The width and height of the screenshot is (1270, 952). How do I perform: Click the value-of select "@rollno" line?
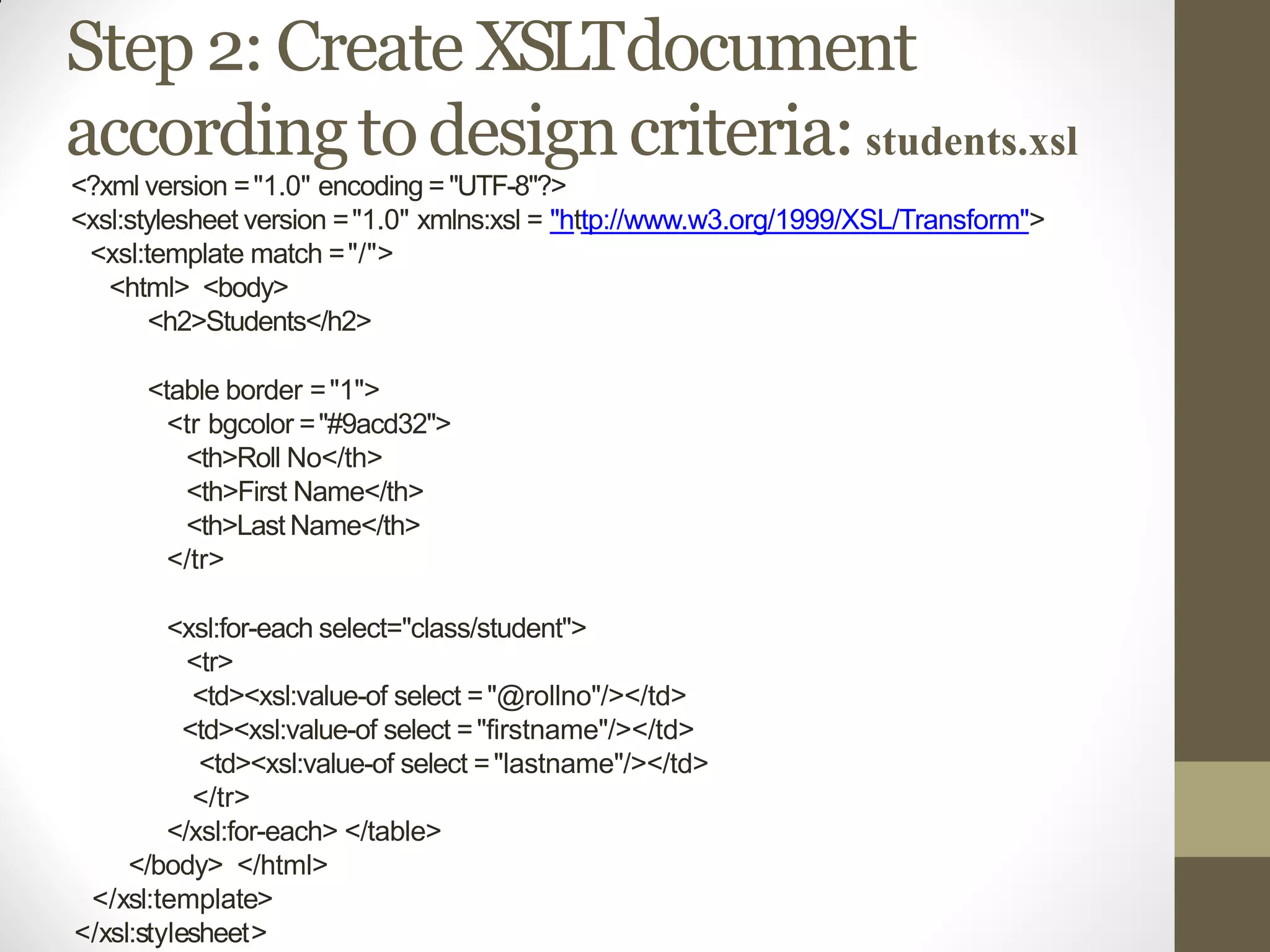point(440,696)
